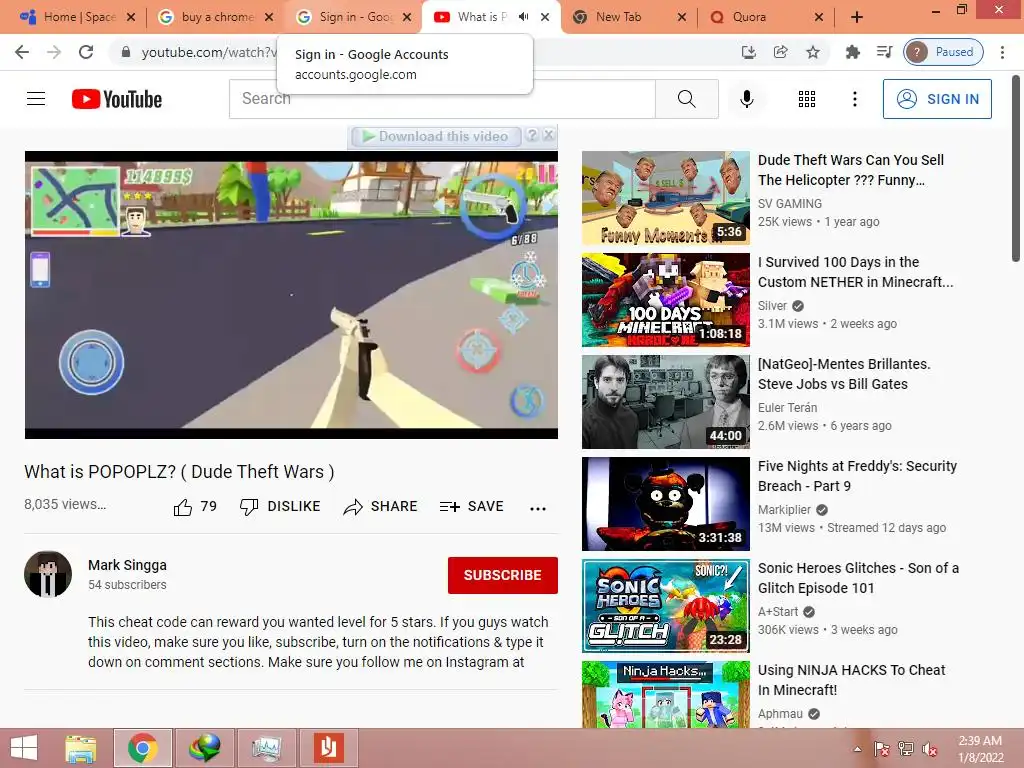The image size is (1024, 768).
Task: Open a new browser tab
Action: tap(857, 18)
